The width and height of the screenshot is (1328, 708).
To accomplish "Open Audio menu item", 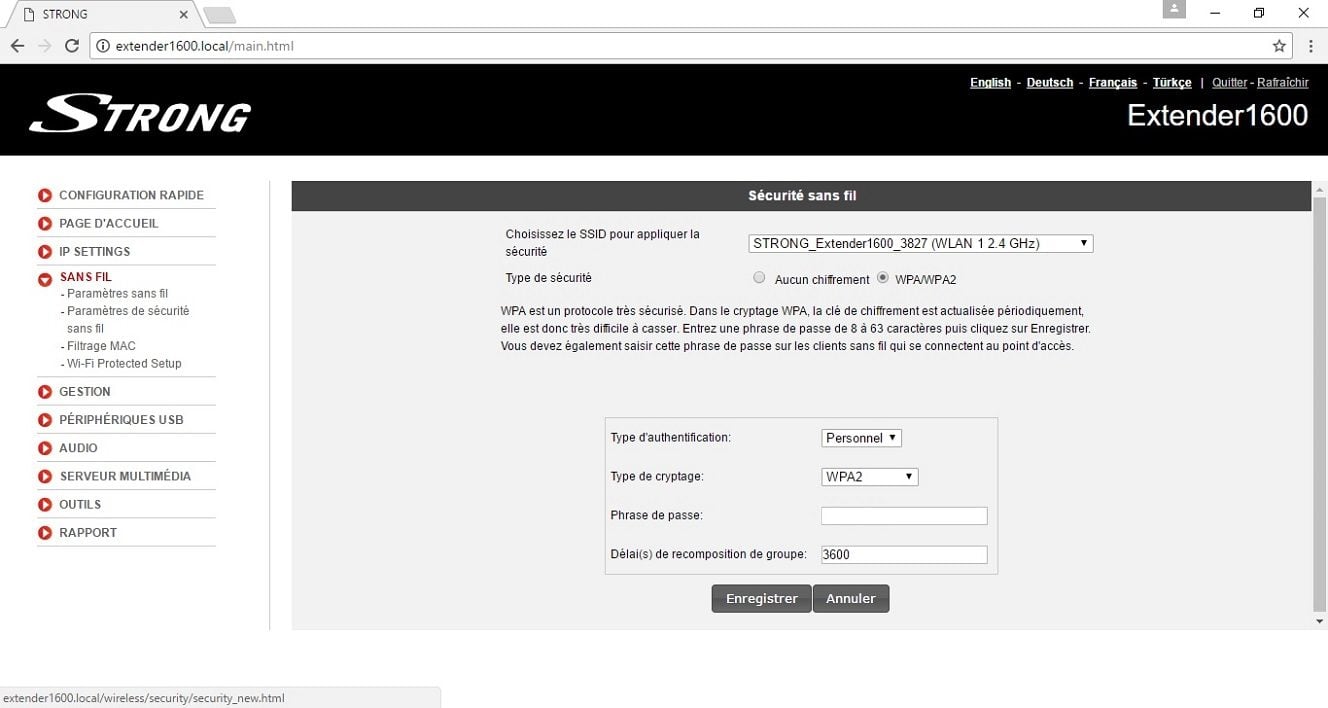I will pyautogui.click(x=78, y=448).
